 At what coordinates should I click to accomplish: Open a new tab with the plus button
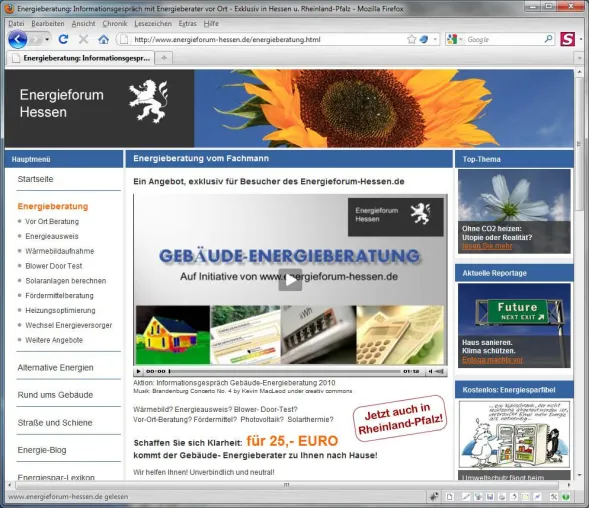(164, 58)
